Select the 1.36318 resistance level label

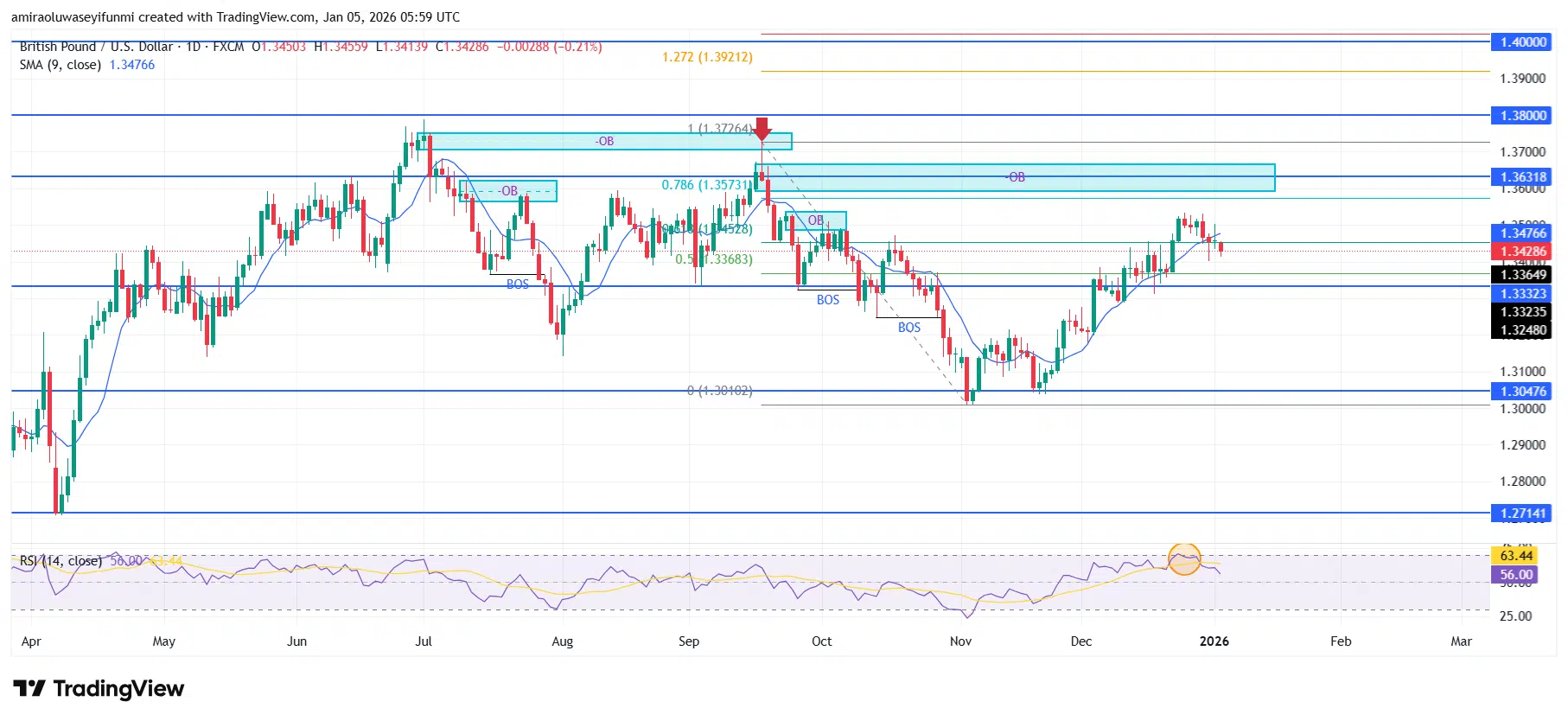[1522, 177]
